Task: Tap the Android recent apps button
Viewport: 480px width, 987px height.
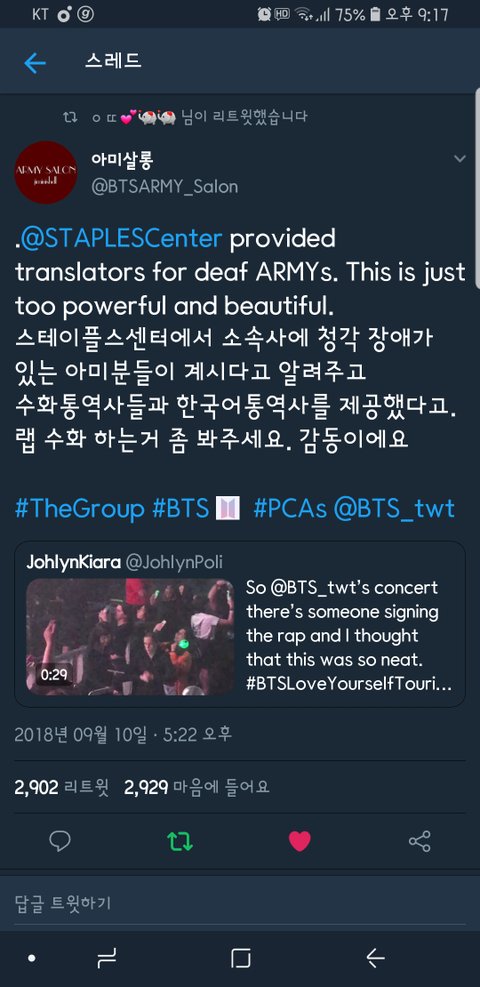Action: (x=106, y=959)
